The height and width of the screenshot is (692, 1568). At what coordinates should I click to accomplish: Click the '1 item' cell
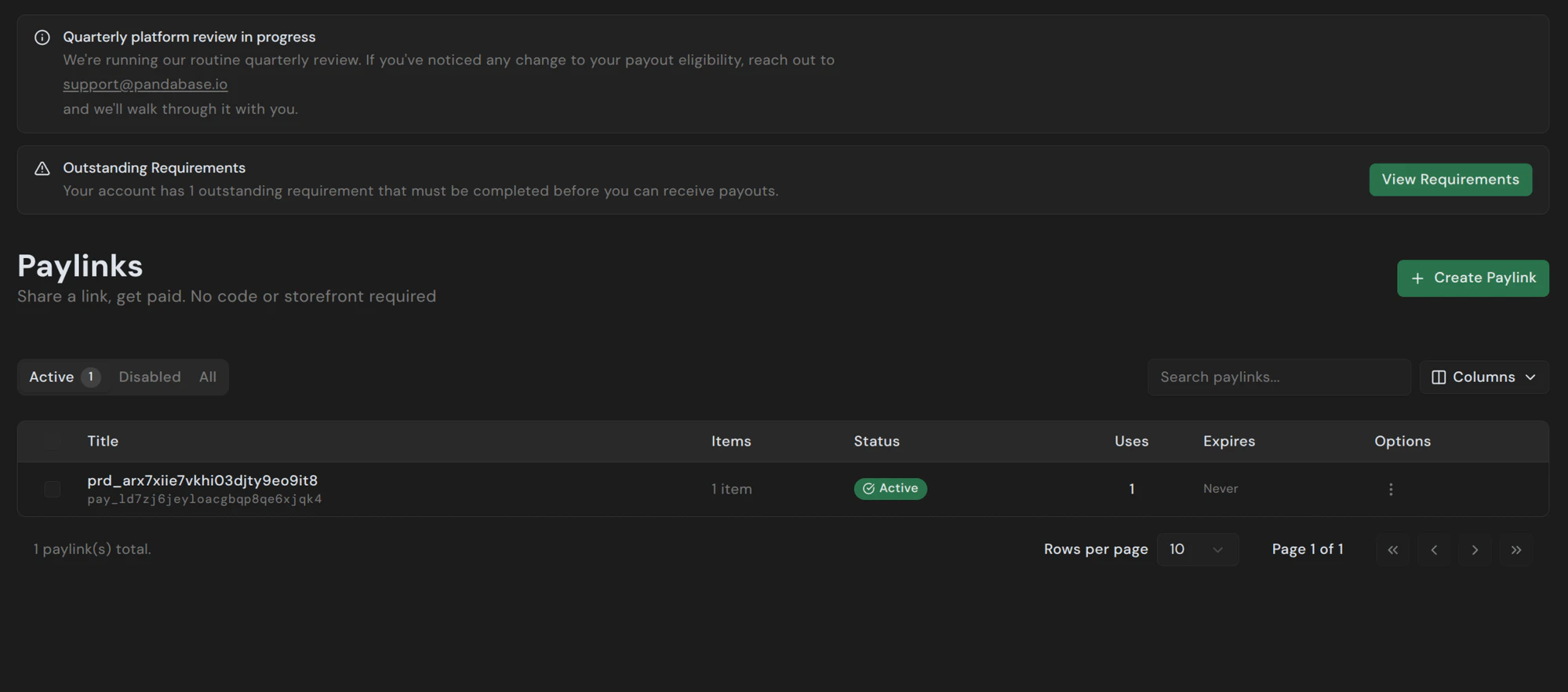pos(732,490)
